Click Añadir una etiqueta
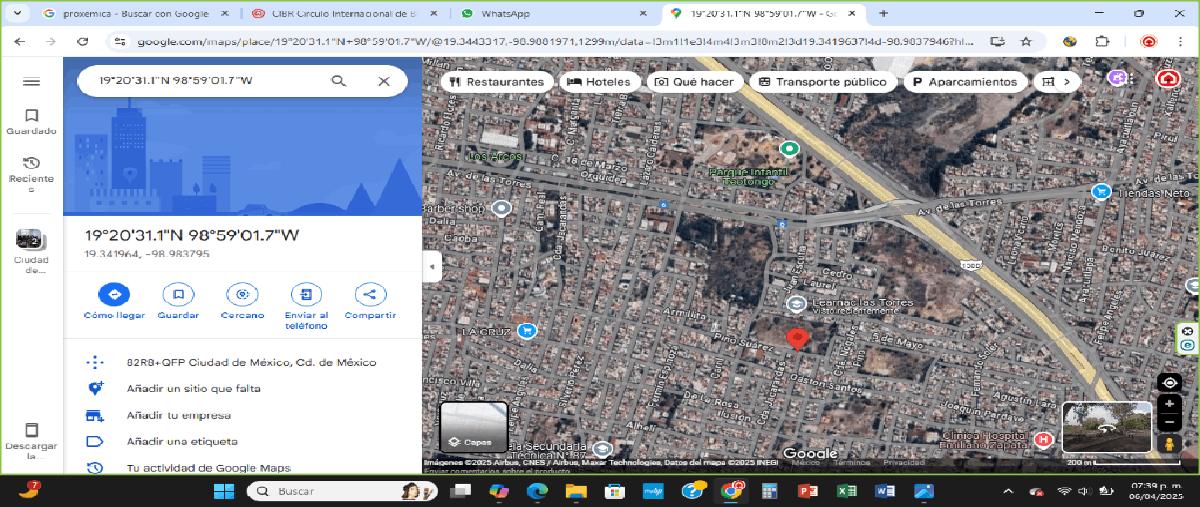The image size is (1200, 507). click(x=243, y=441)
